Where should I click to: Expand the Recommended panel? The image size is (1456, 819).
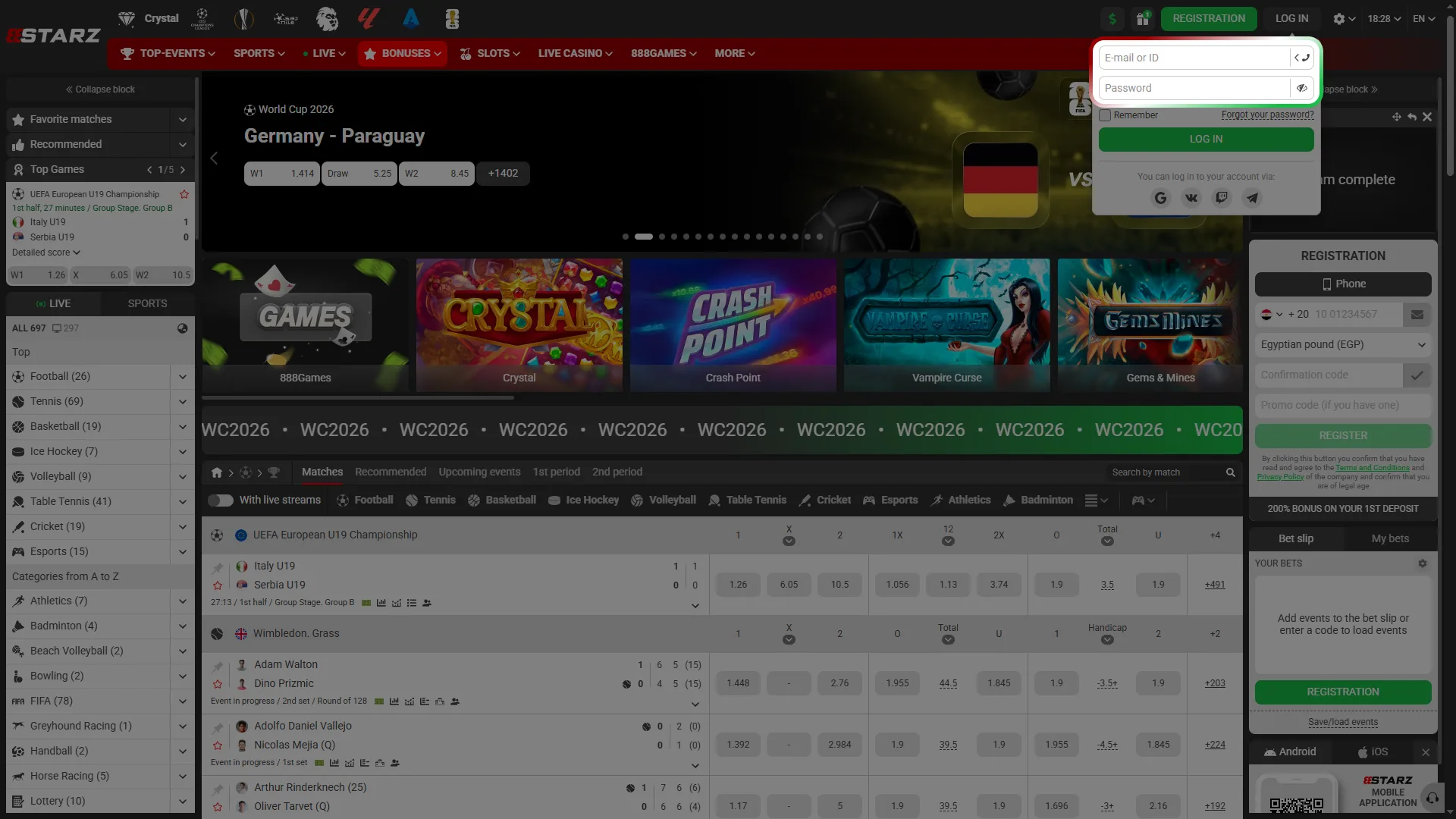pos(183,144)
